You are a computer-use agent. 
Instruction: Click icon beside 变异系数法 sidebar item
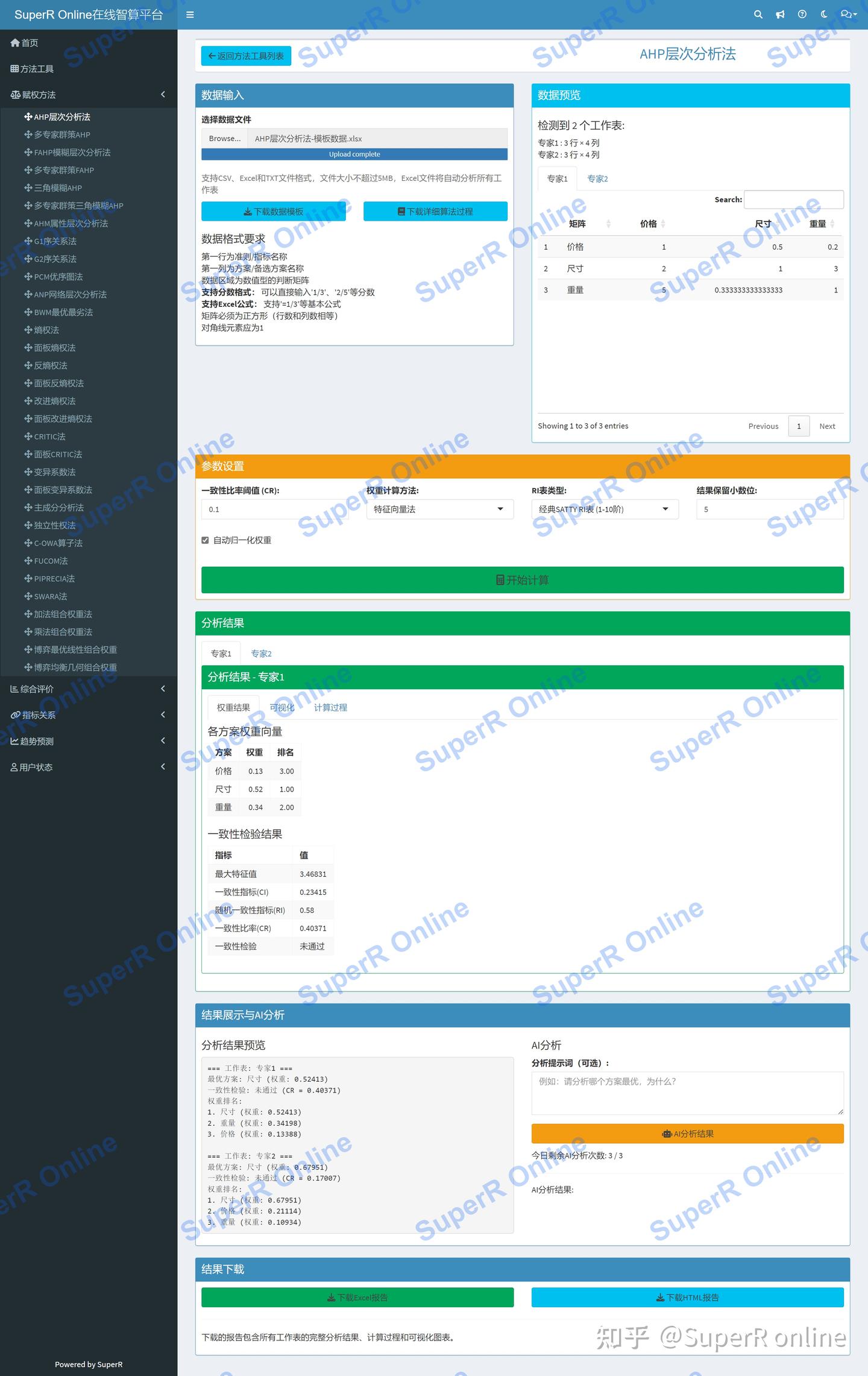[x=28, y=472]
